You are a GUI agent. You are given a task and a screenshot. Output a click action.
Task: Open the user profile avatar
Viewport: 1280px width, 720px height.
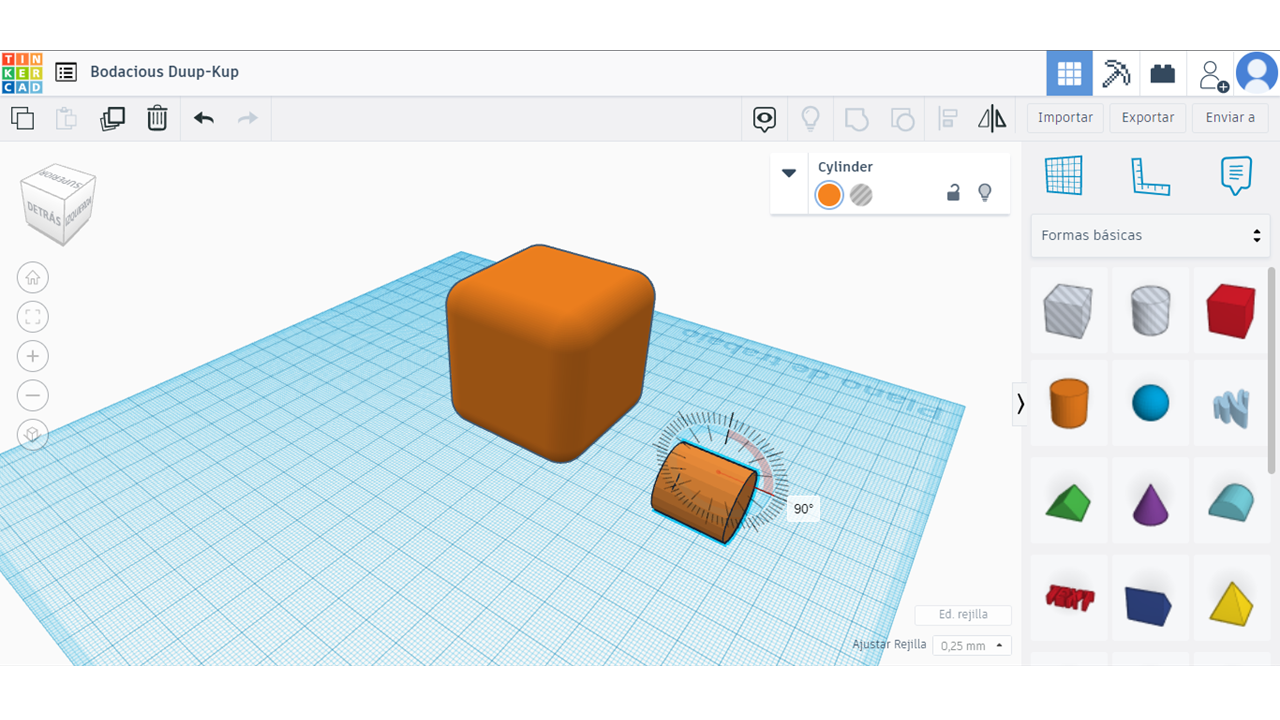click(1257, 73)
